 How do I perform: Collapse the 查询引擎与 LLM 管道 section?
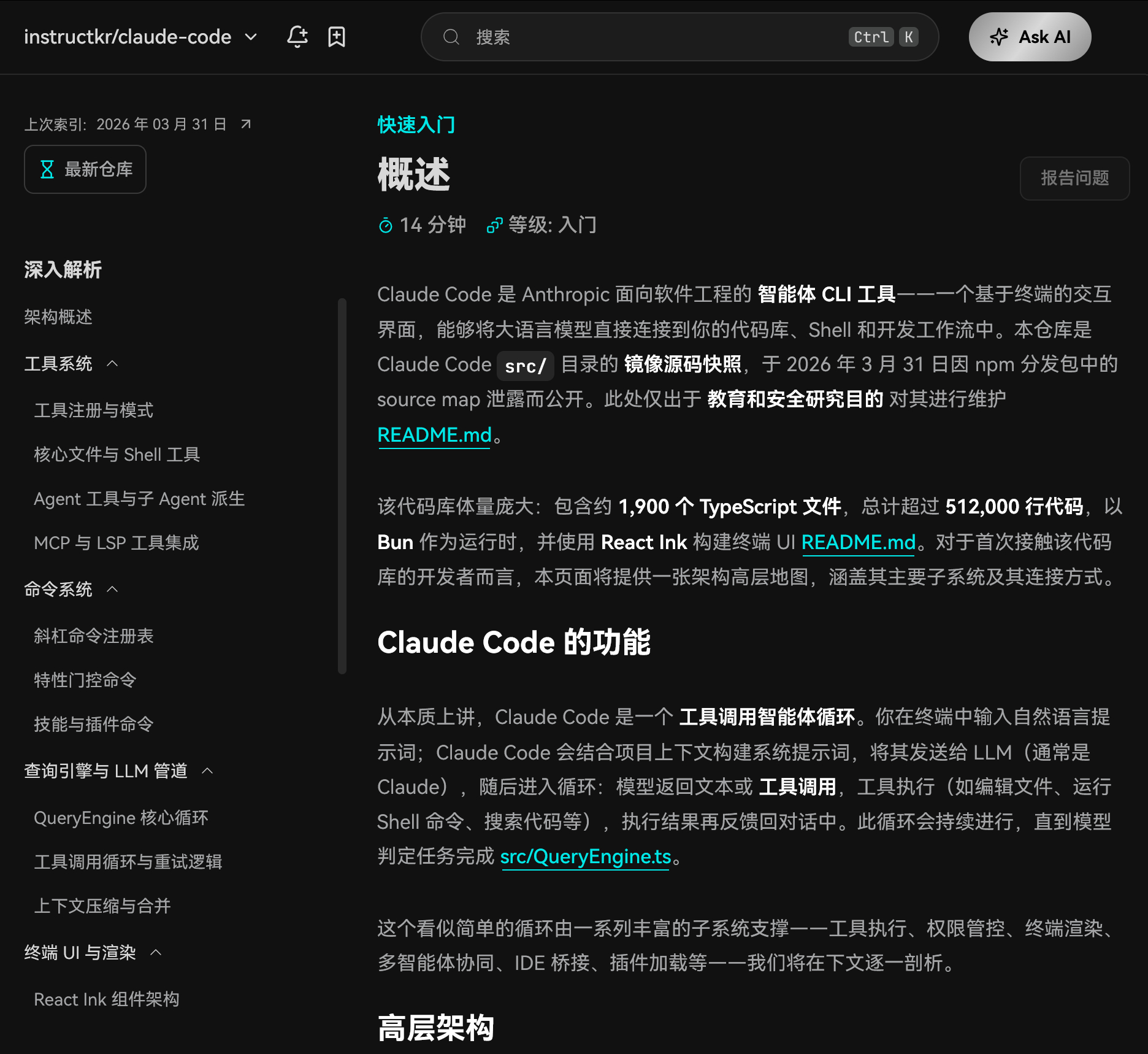point(209,771)
